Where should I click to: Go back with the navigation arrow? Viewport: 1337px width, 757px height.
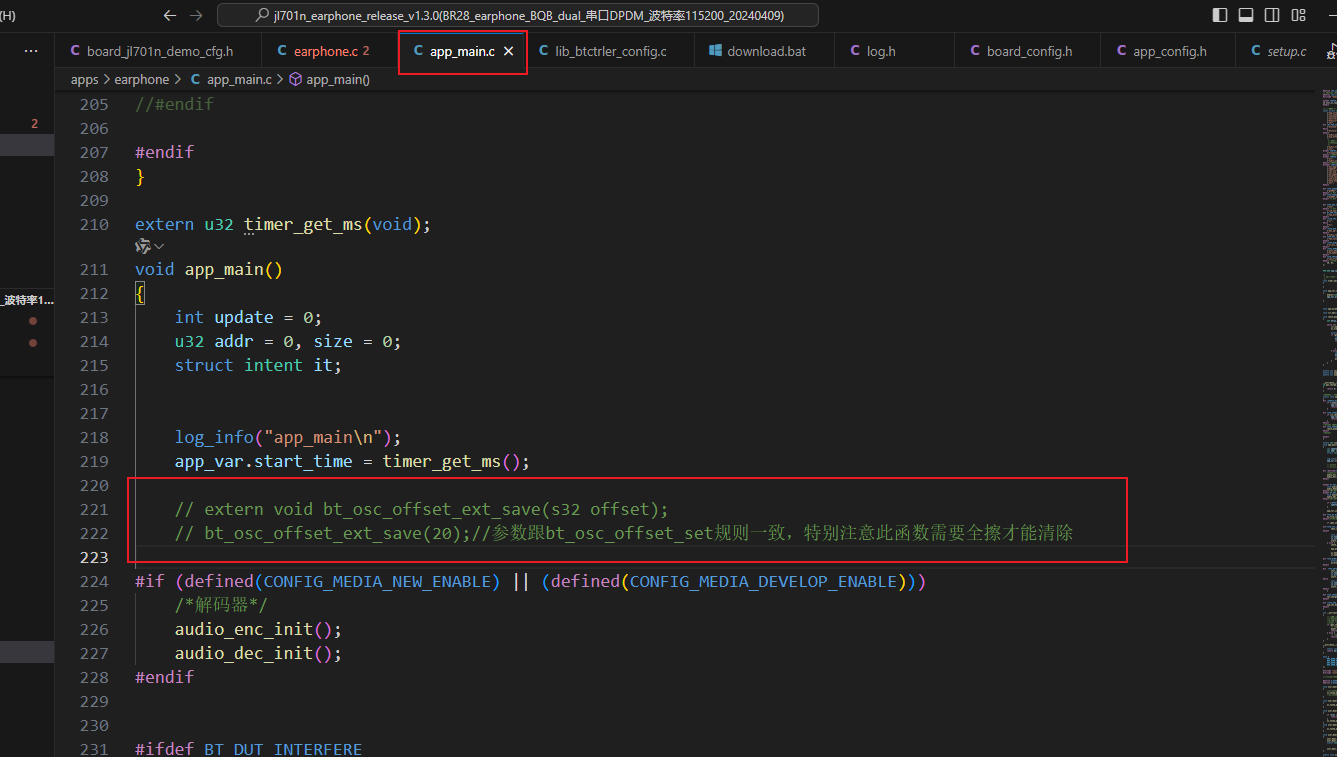(169, 15)
